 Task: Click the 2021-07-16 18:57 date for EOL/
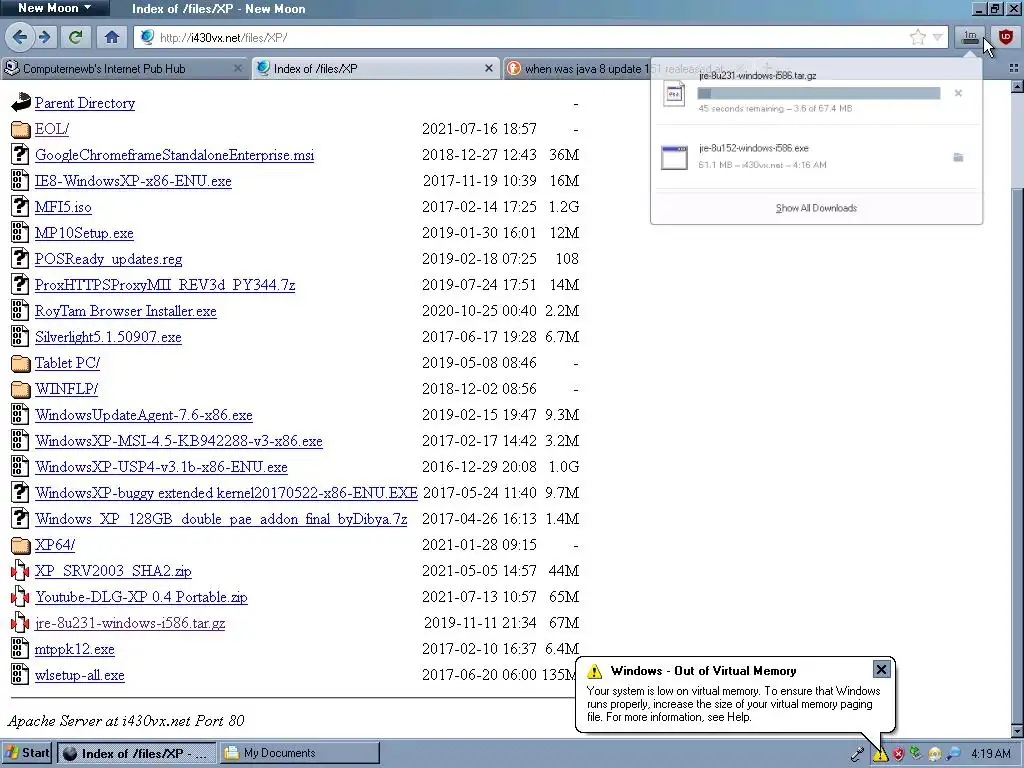pos(479,129)
